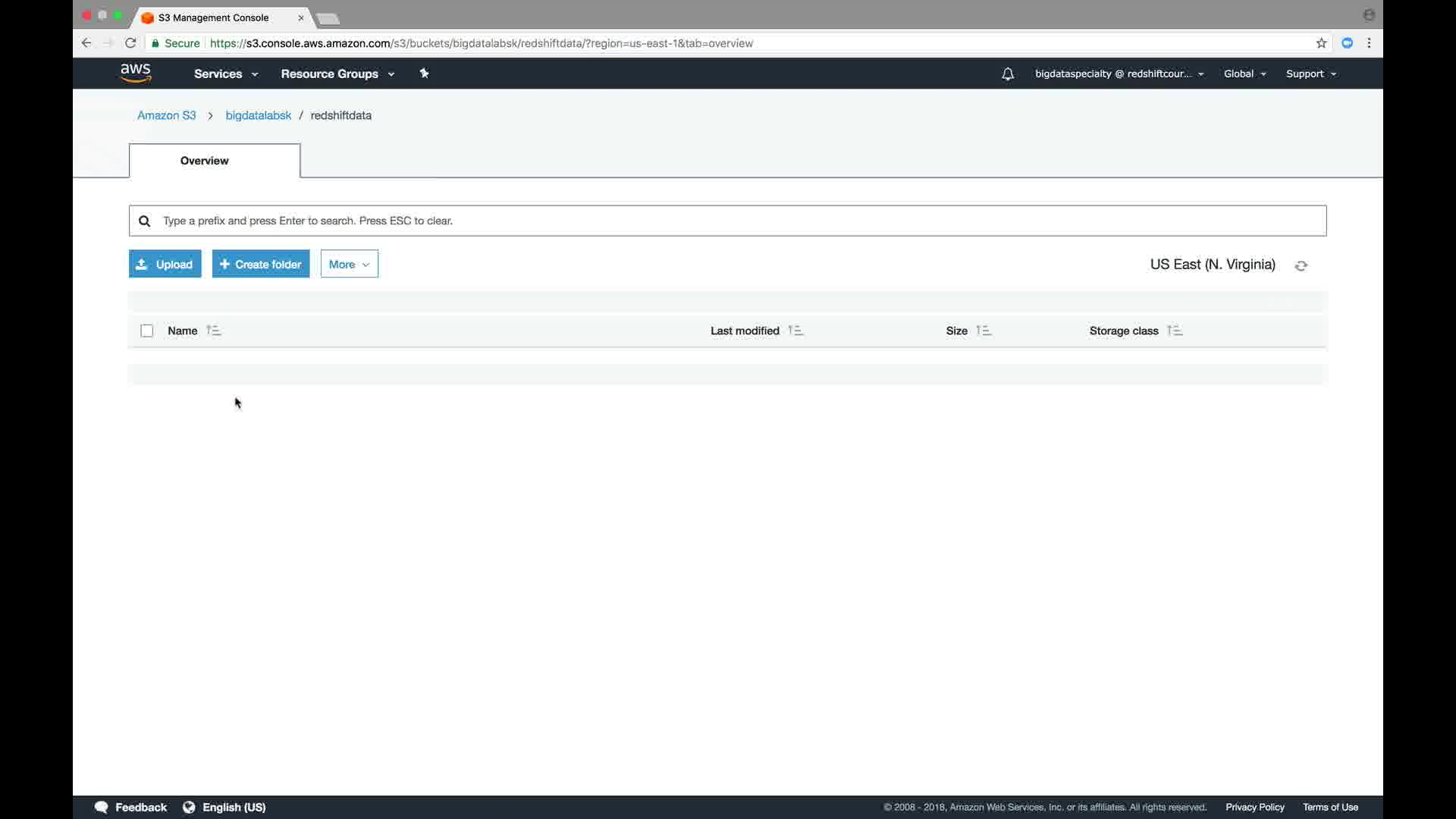Click the AWS logo home icon

tap(136, 73)
